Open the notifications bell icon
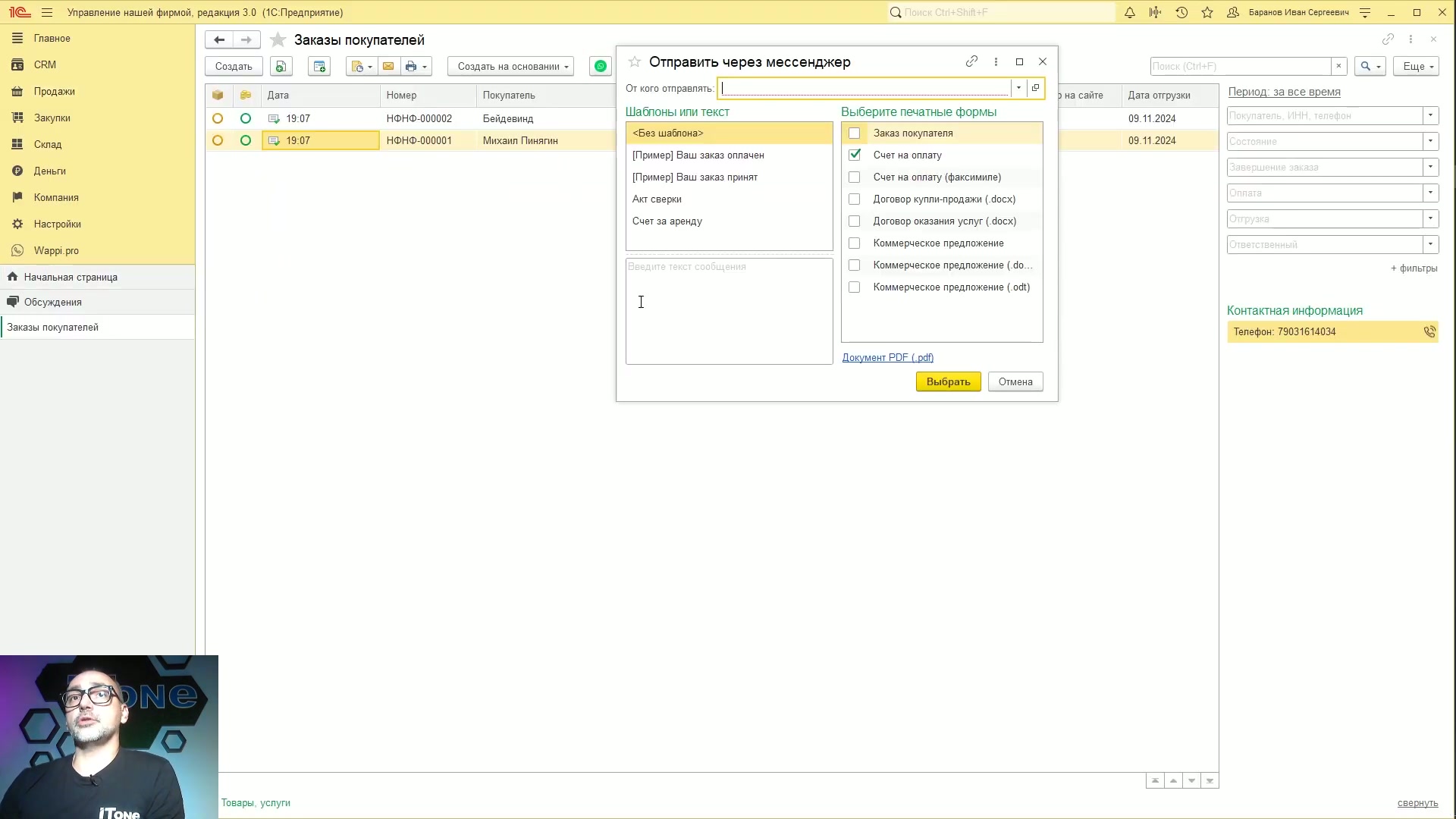This screenshot has height=819, width=1456. tap(1129, 12)
